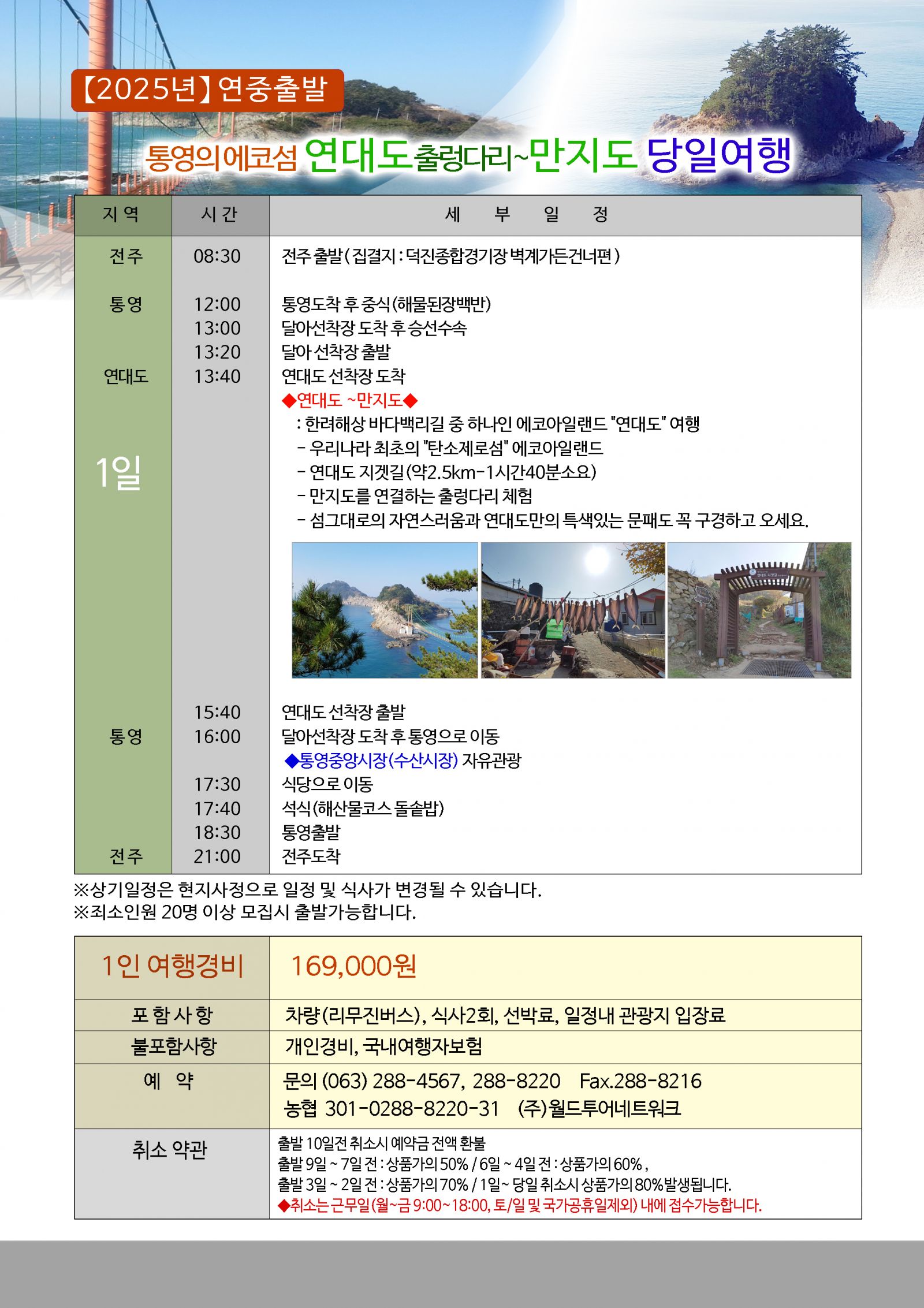Screen dimensions: 924x1308
Task: Click 달아 선착장 출발 line
Action: [336, 352]
